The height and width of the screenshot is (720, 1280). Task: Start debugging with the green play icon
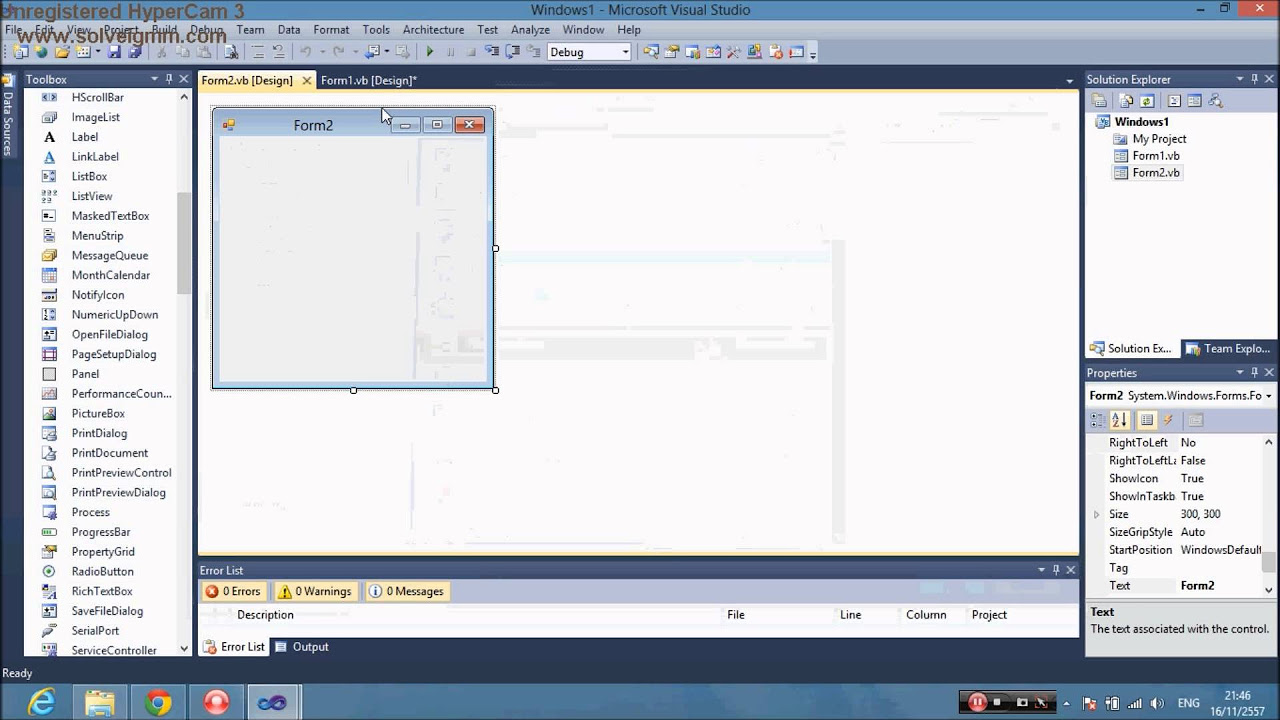(430, 52)
